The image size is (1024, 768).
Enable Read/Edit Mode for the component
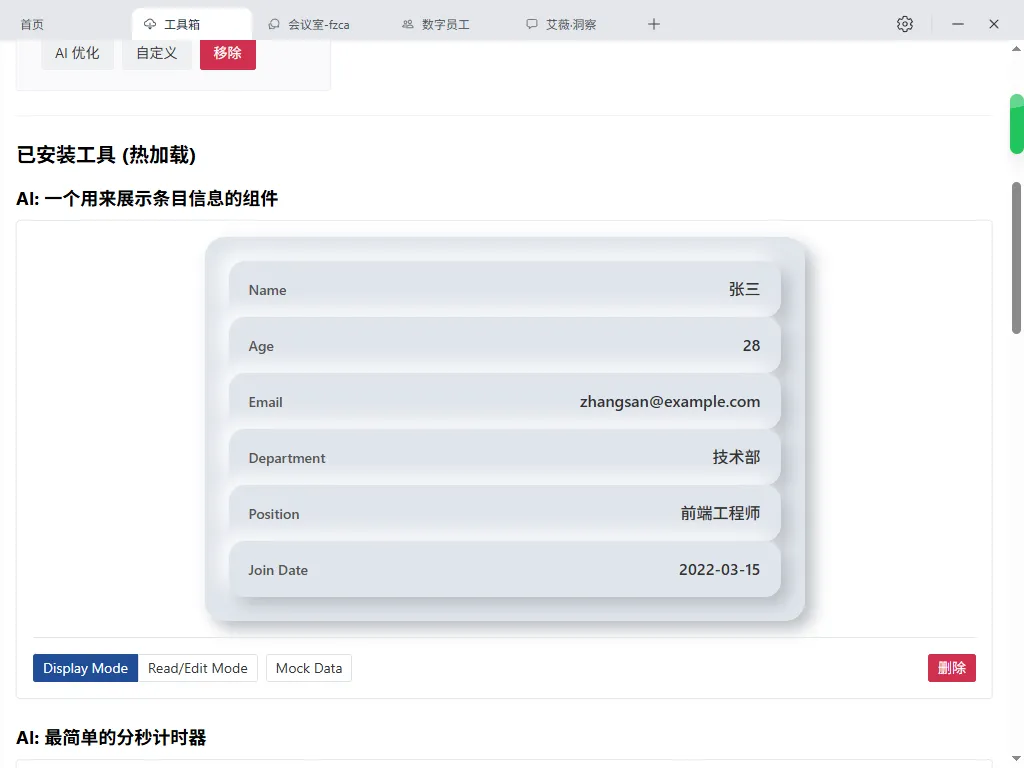click(x=197, y=668)
